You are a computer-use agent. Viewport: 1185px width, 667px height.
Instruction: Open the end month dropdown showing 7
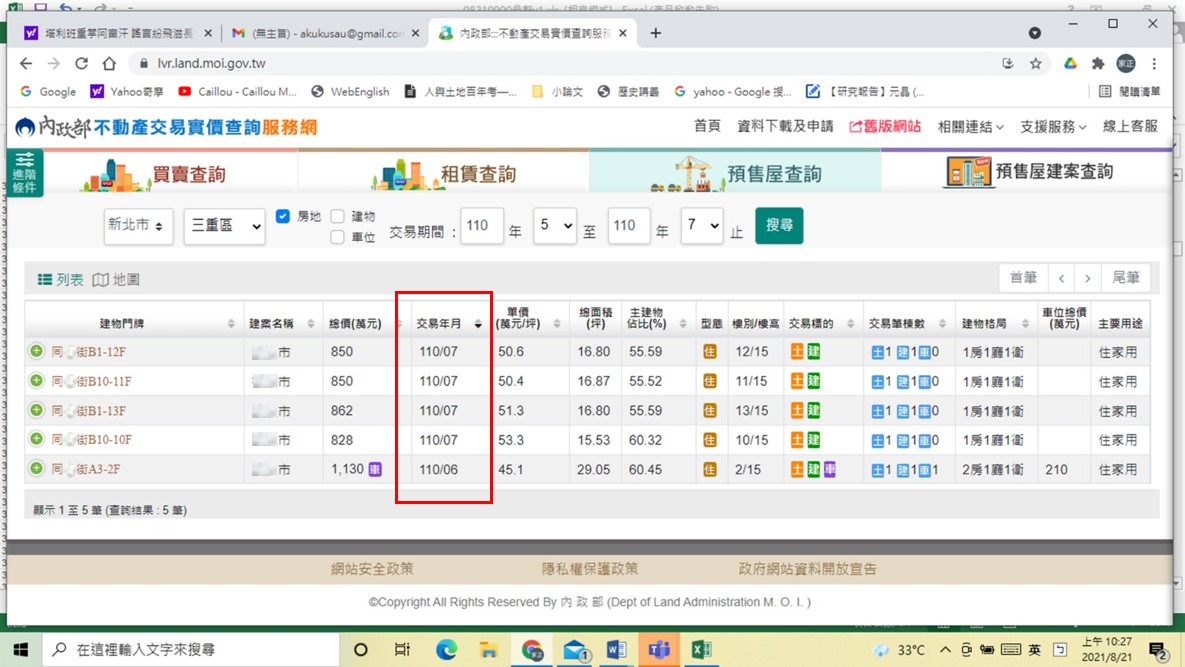(x=702, y=225)
